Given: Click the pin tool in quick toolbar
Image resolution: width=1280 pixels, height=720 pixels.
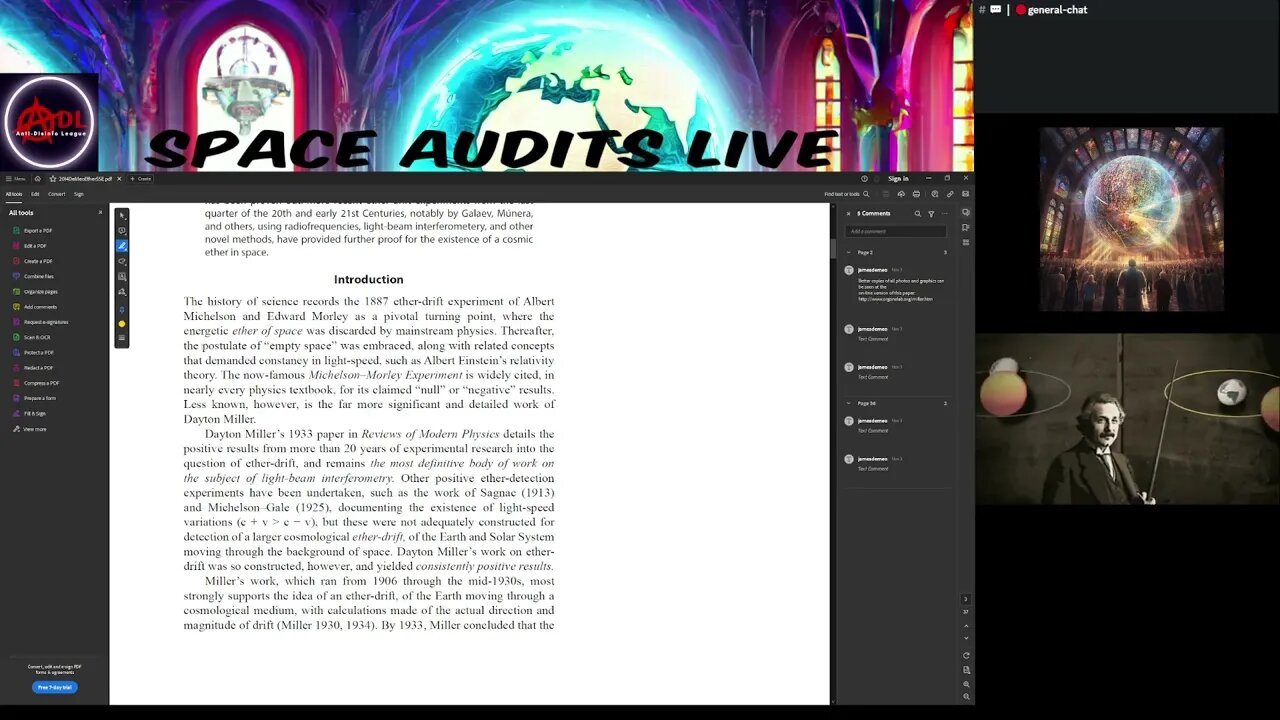Looking at the screenshot, I should pos(122,310).
